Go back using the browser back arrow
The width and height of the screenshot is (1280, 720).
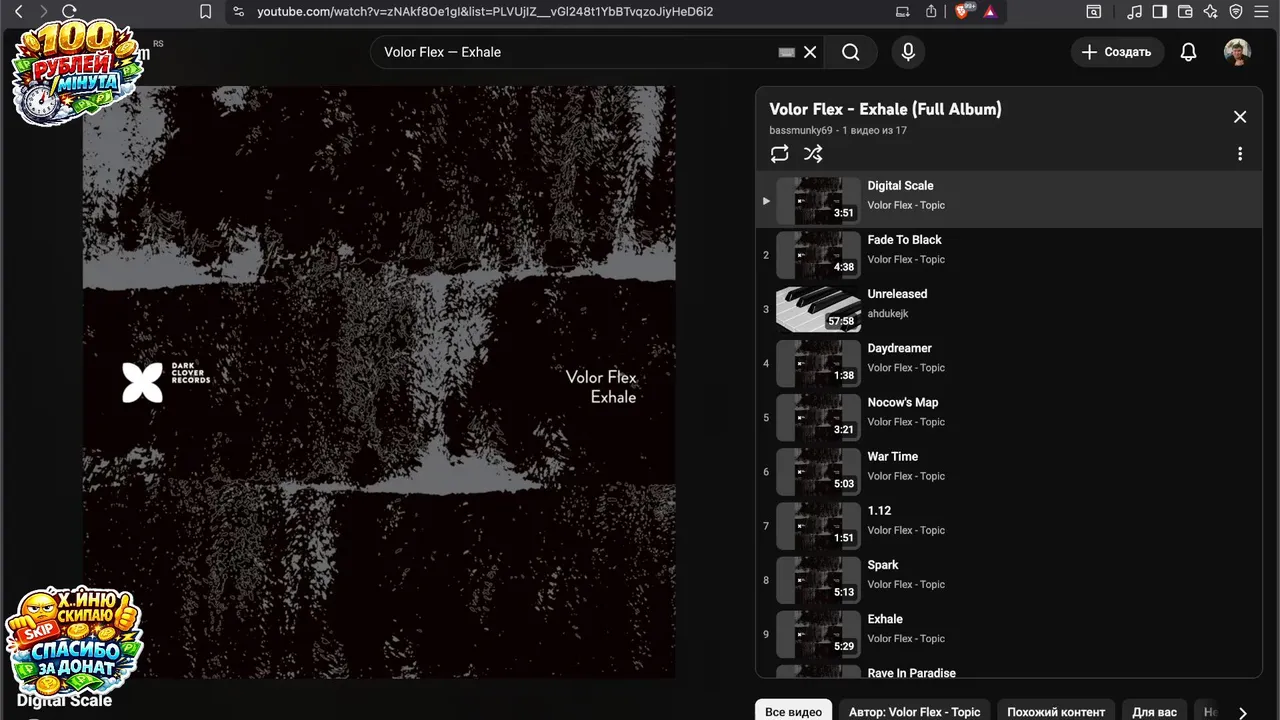[18, 12]
